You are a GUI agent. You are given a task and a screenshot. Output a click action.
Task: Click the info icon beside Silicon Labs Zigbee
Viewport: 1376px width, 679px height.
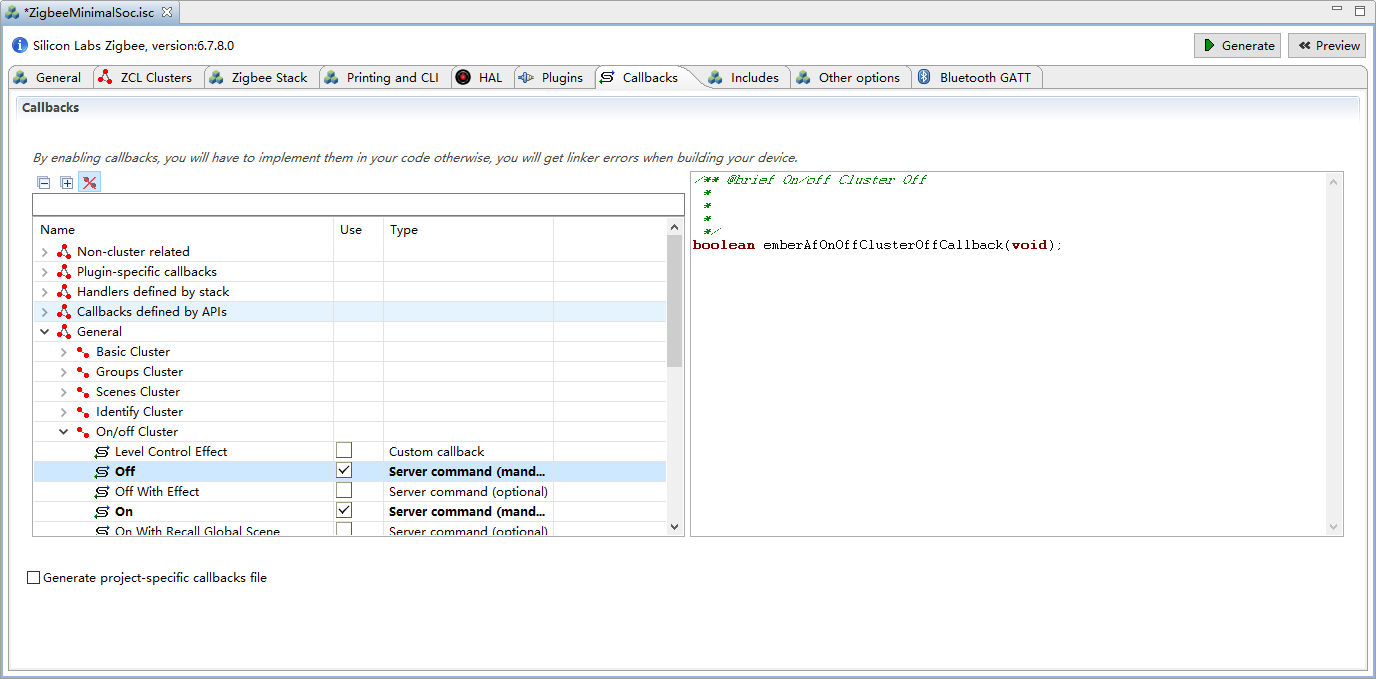pos(20,45)
